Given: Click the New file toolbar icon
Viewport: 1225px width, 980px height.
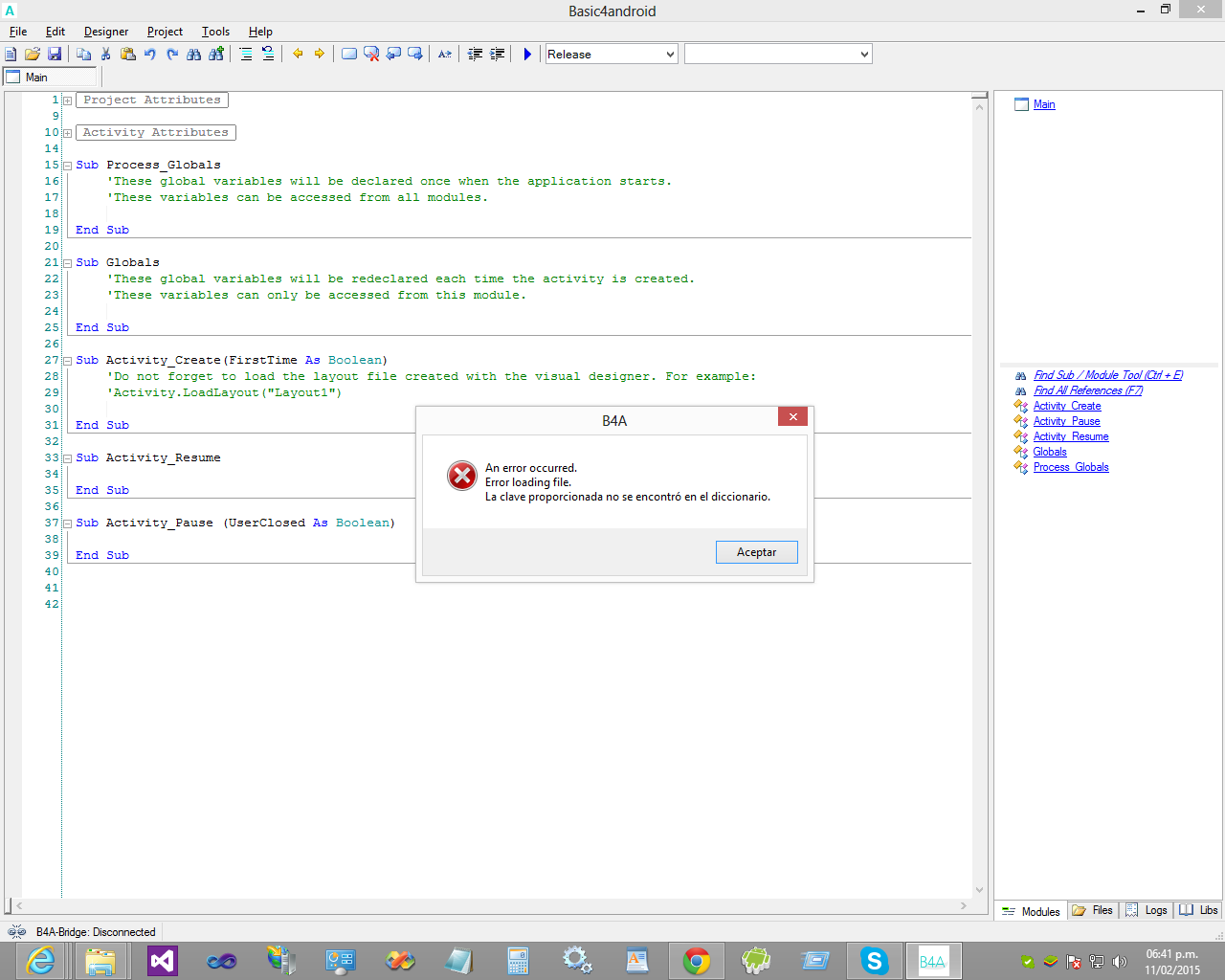Looking at the screenshot, I should (x=11, y=55).
